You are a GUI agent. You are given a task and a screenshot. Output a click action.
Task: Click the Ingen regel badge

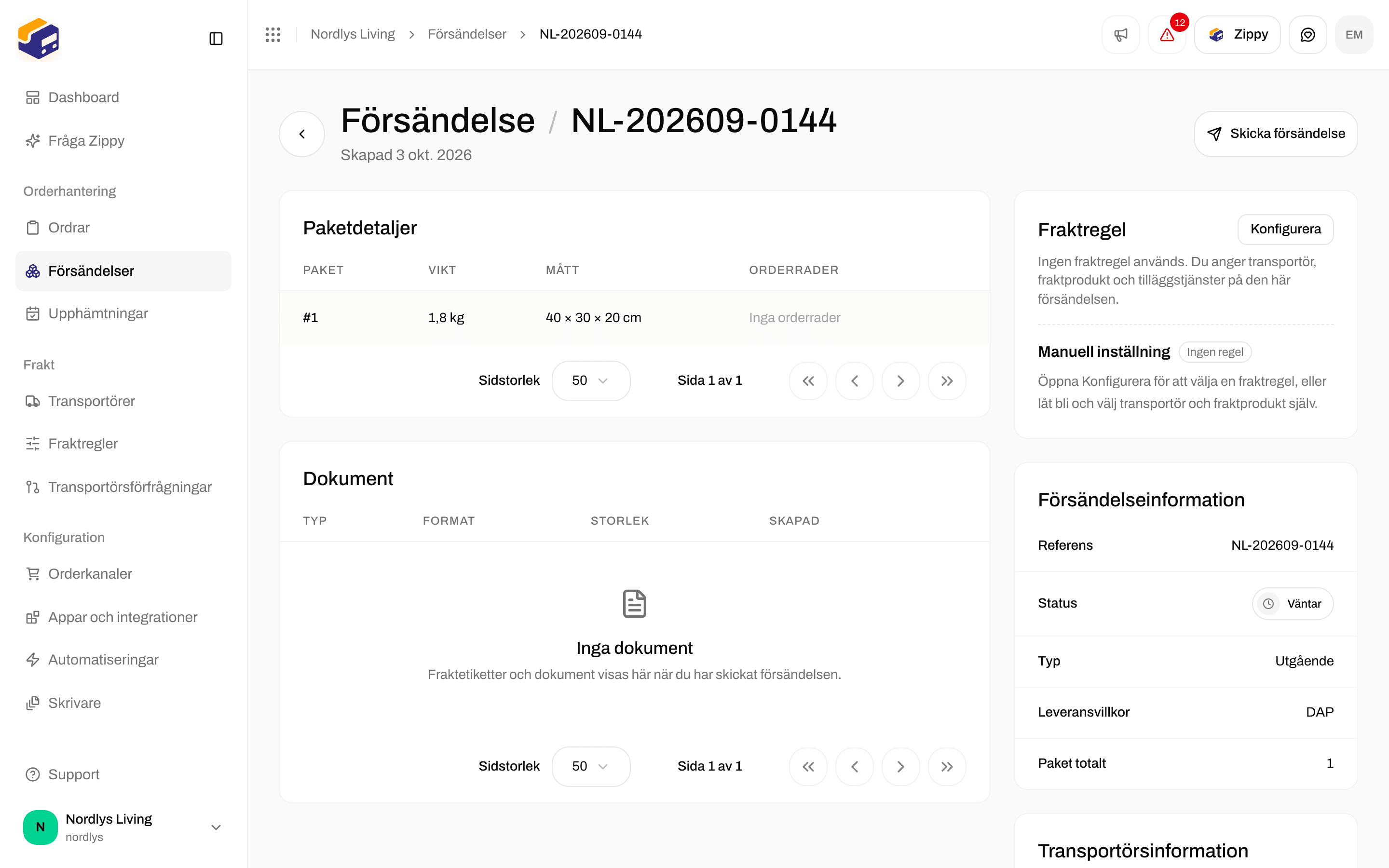[1214, 352]
